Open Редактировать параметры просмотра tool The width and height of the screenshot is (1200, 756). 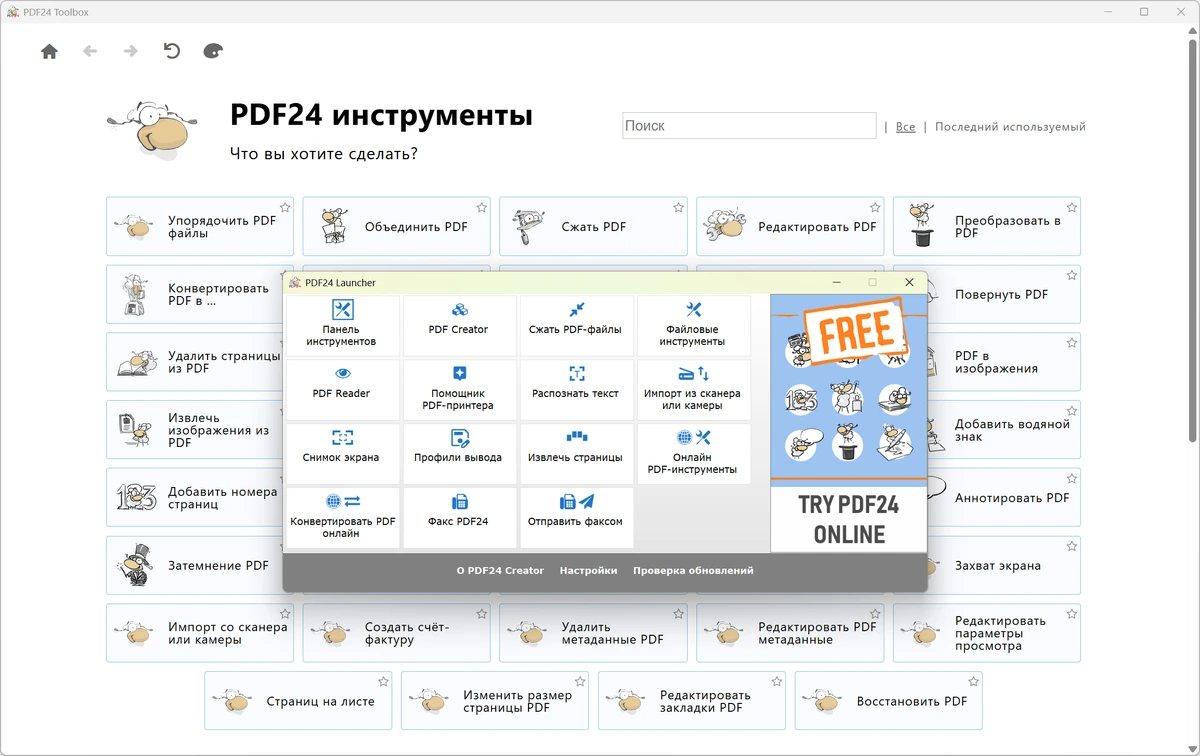pyautogui.click(x=987, y=633)
